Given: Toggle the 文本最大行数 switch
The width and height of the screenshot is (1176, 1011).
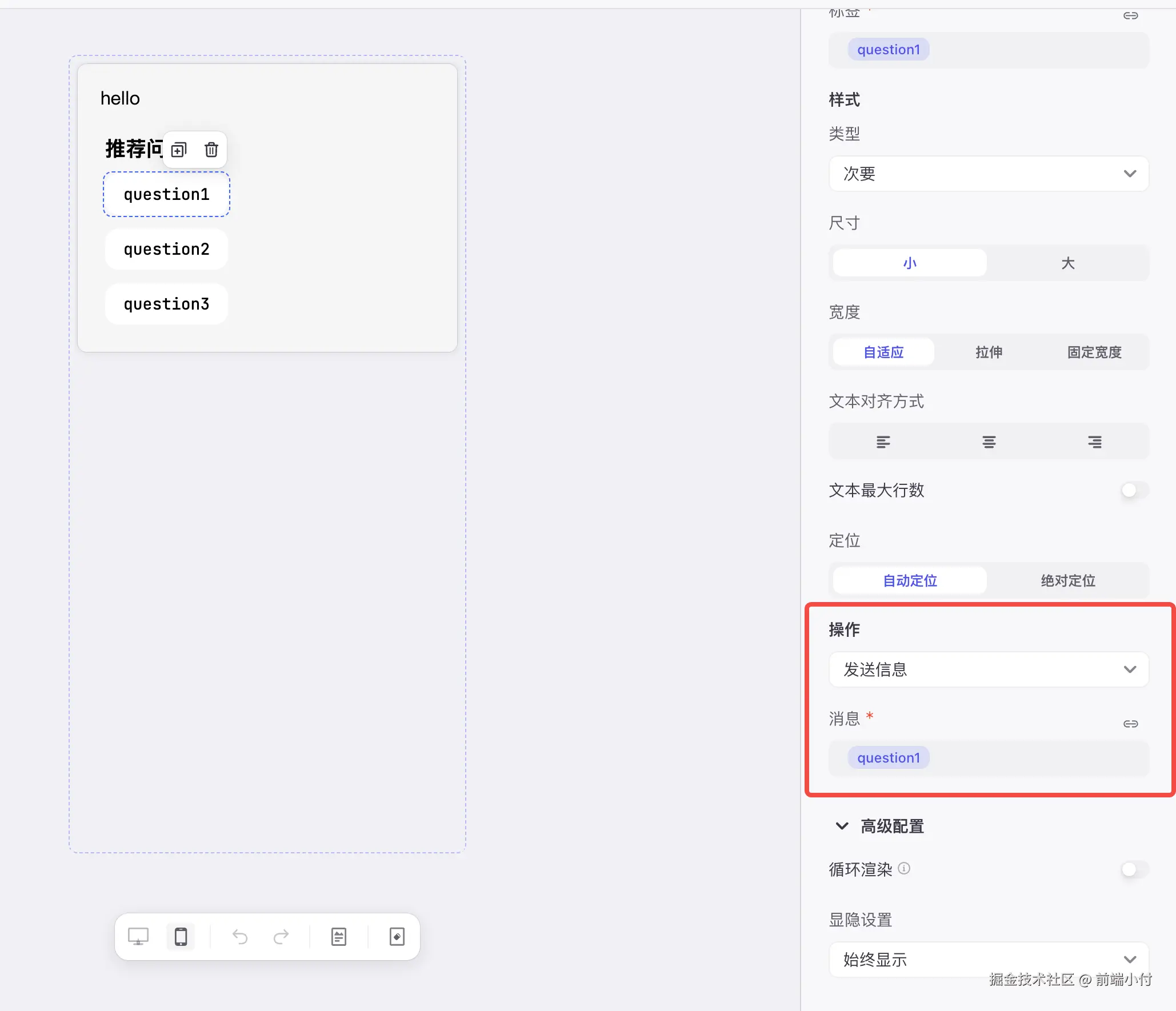Looking at the screenshot, I should point(1134,490).
